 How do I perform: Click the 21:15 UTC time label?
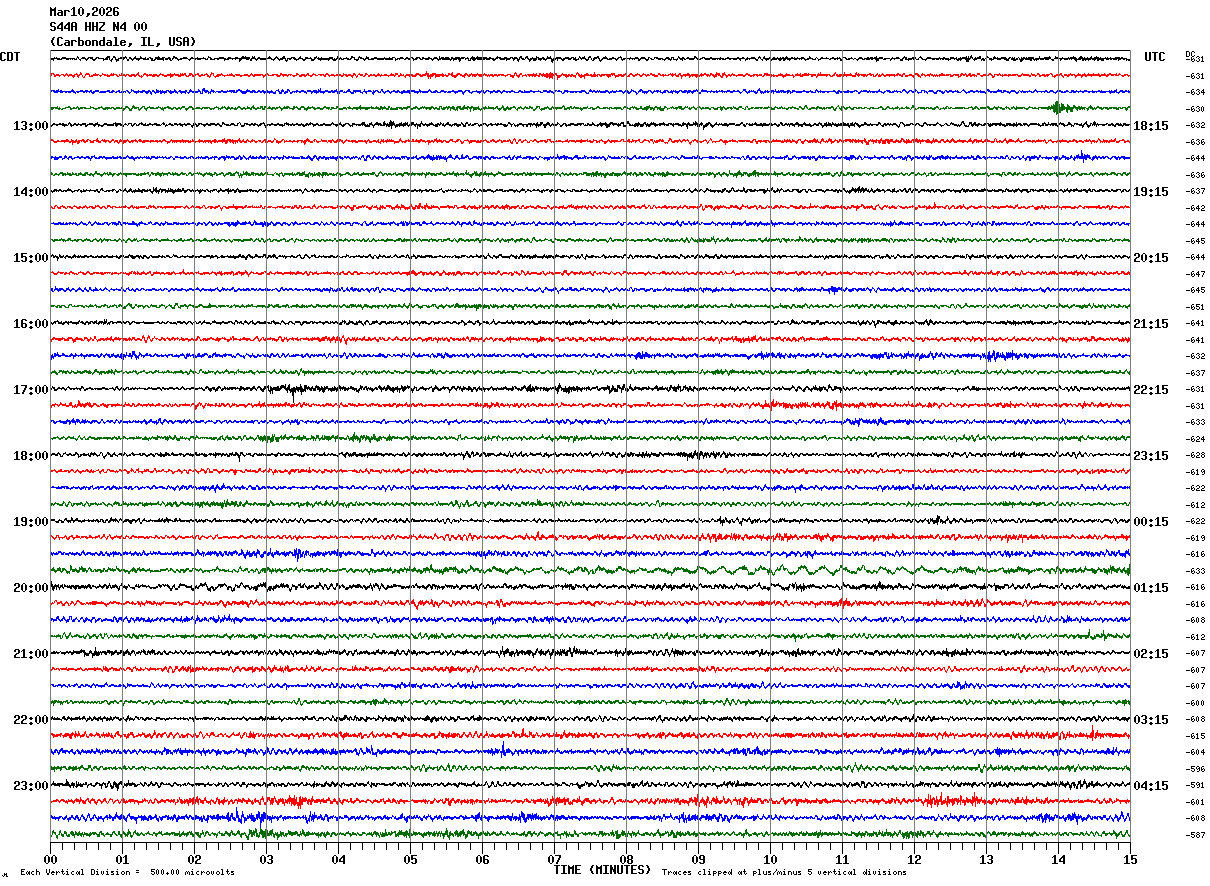[x=1151, y=324]
